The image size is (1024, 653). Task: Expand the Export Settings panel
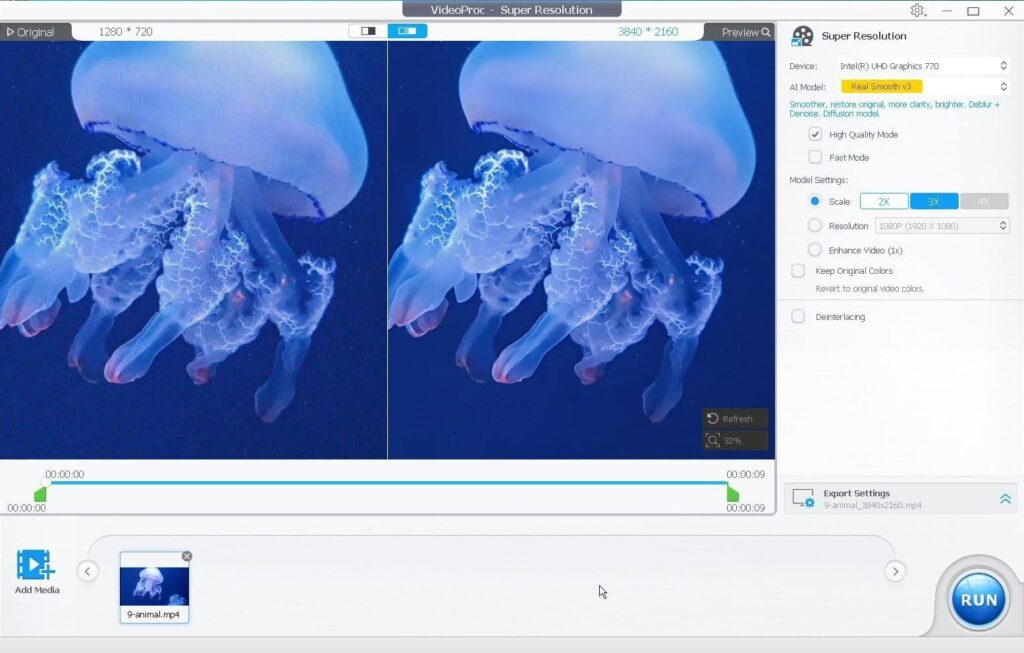[x=1005, y=499]
